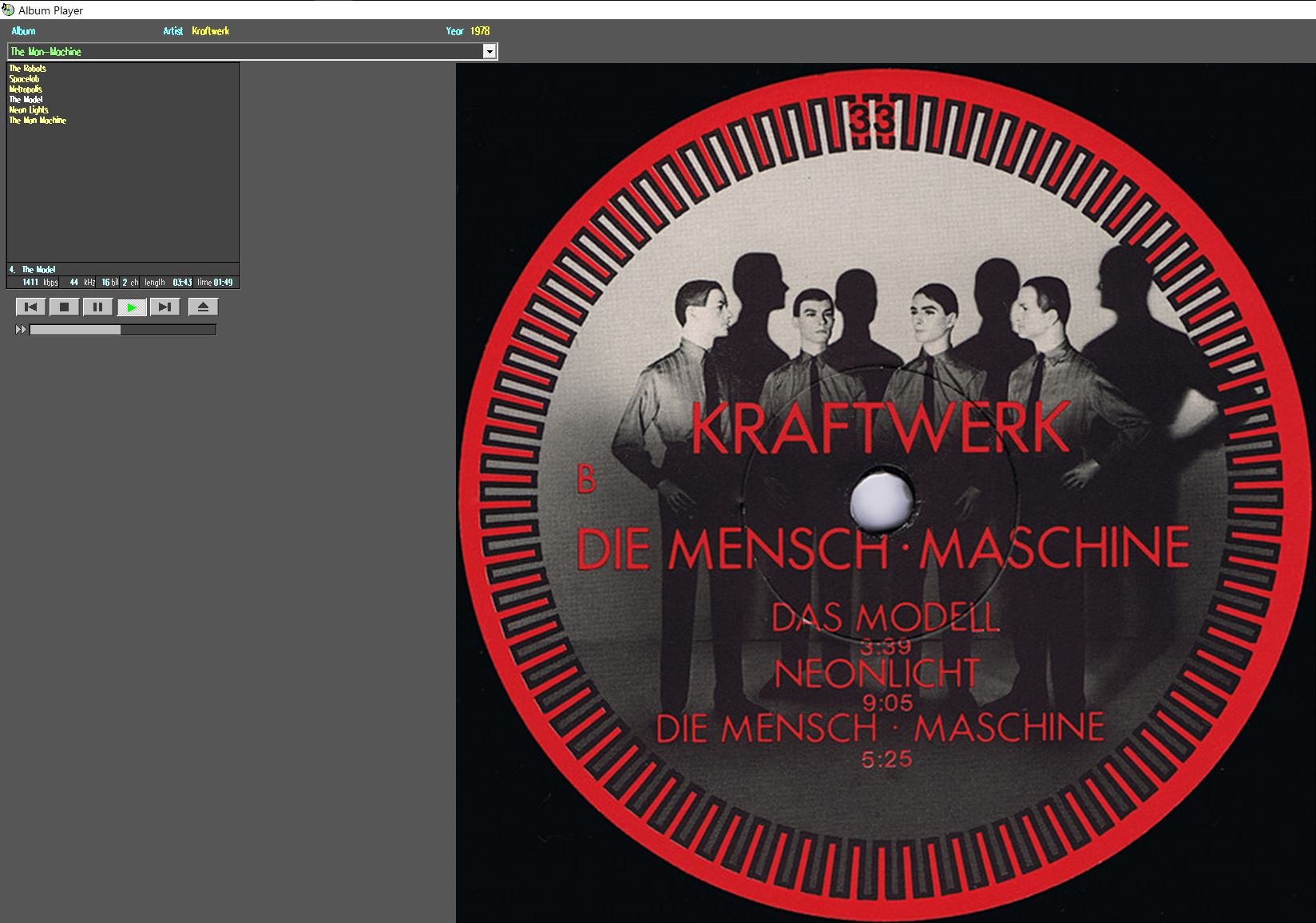Click the previous track button
The image size is (1316, 923).
click(31, 307)
